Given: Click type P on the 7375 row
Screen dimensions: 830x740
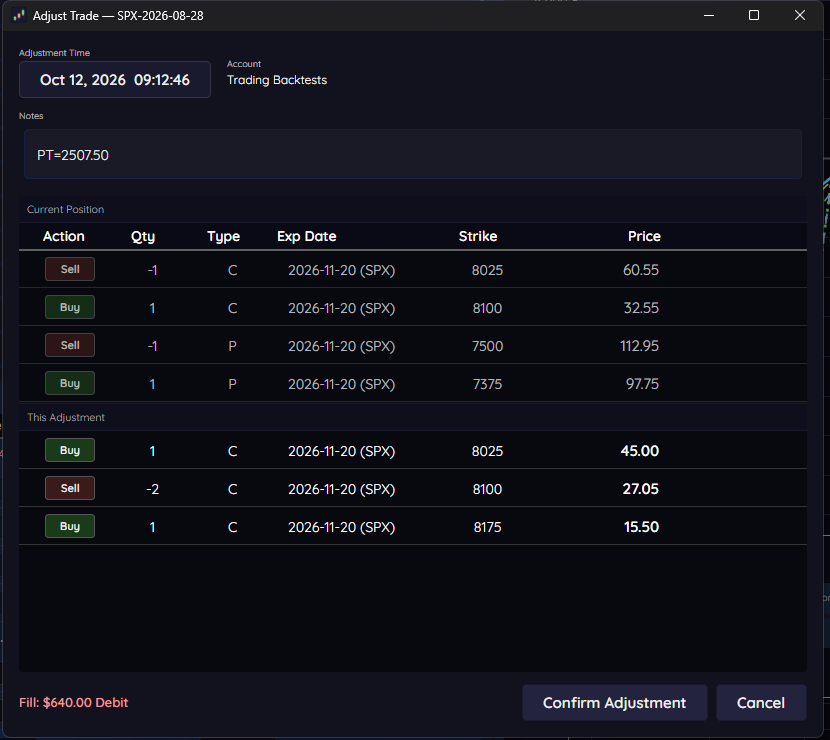Looking at the screenshot, I should [232, 384].
